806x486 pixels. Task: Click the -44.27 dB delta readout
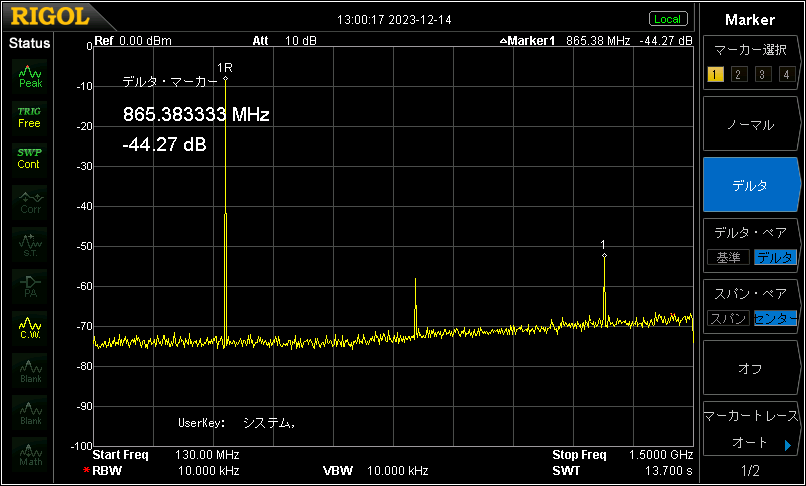164,145
